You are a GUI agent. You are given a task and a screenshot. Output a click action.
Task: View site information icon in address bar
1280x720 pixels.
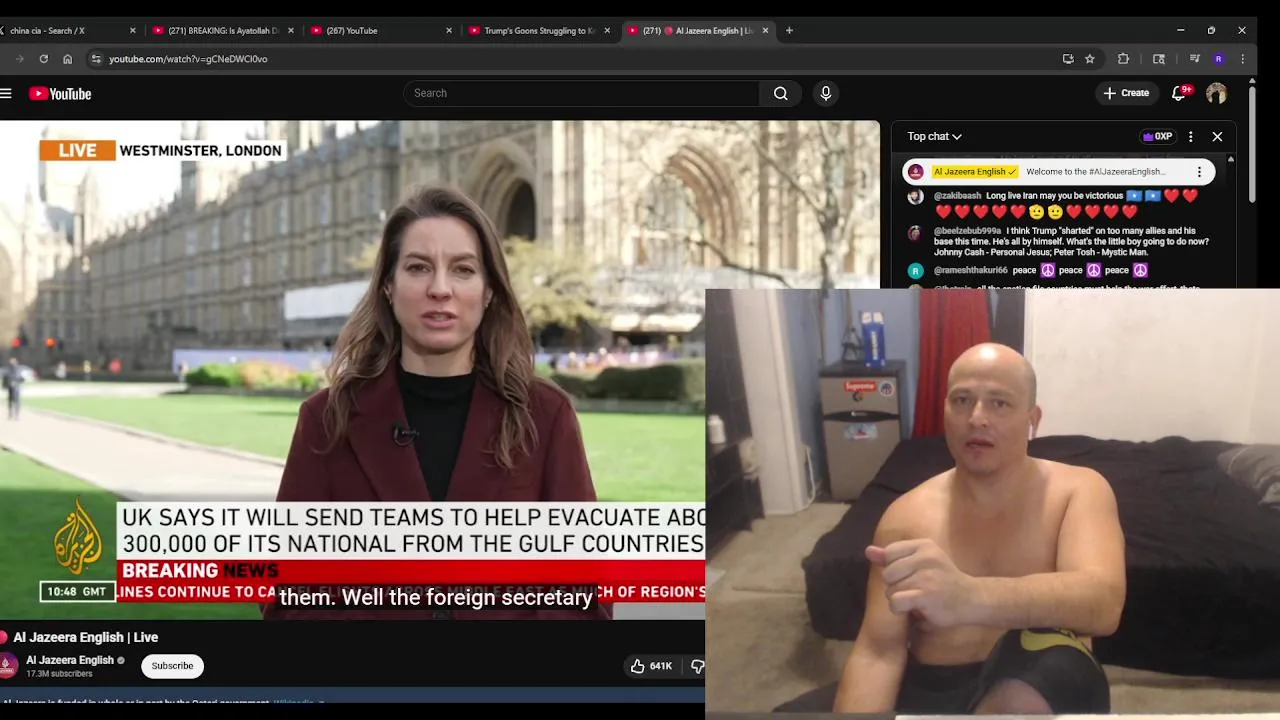(x=96, y=59)
